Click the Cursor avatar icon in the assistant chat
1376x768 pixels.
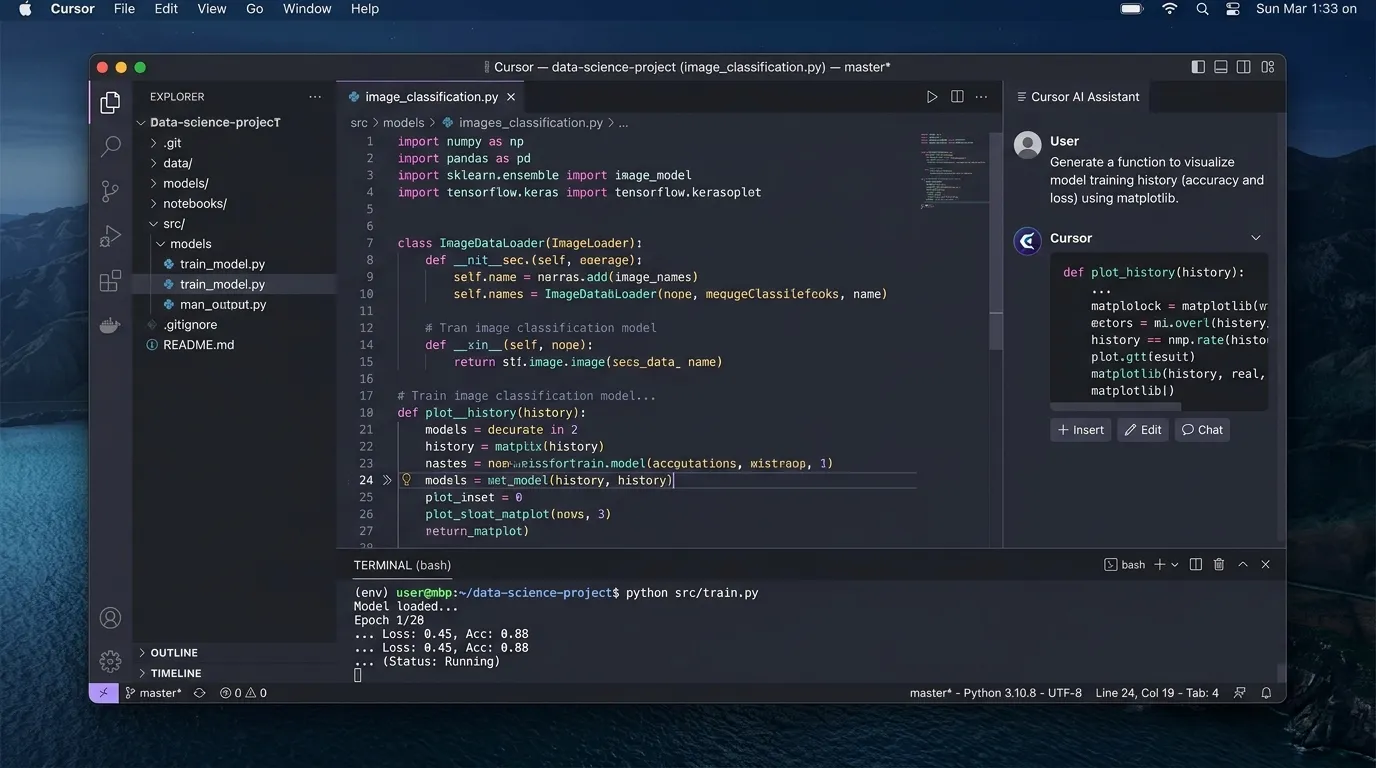(1028, 241)
